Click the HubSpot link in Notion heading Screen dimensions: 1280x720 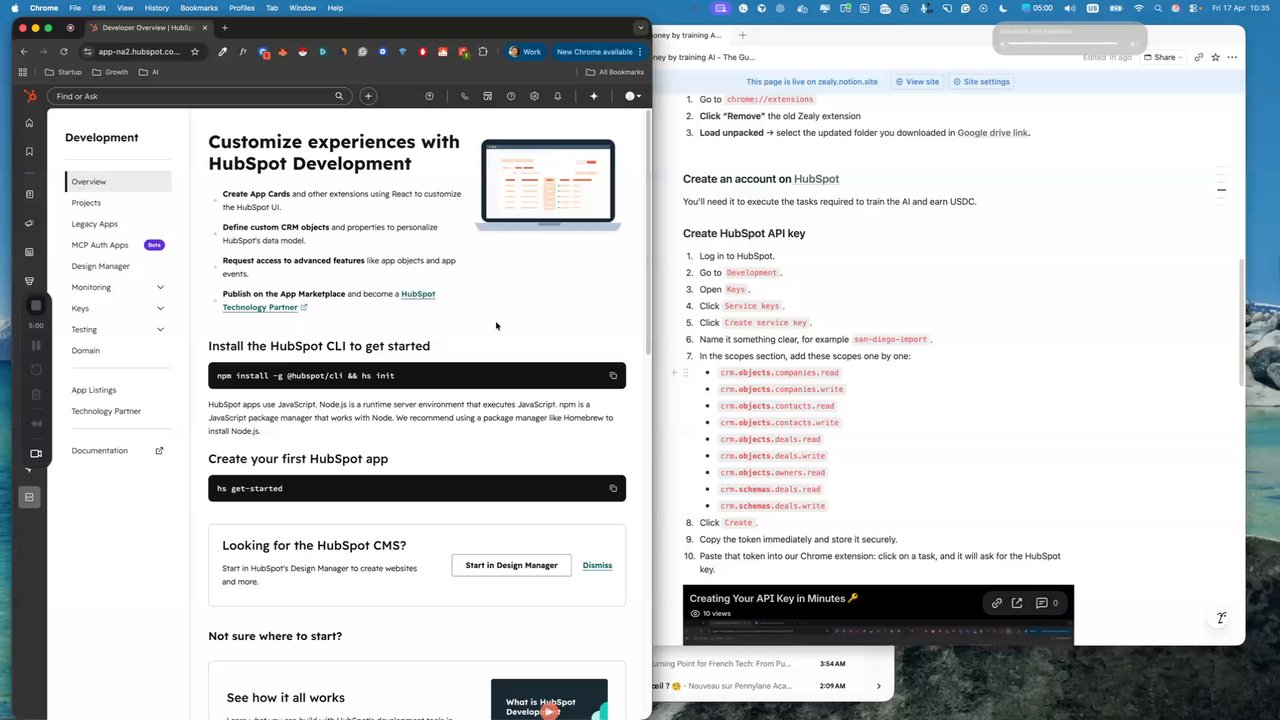click(x=816, y=179)
